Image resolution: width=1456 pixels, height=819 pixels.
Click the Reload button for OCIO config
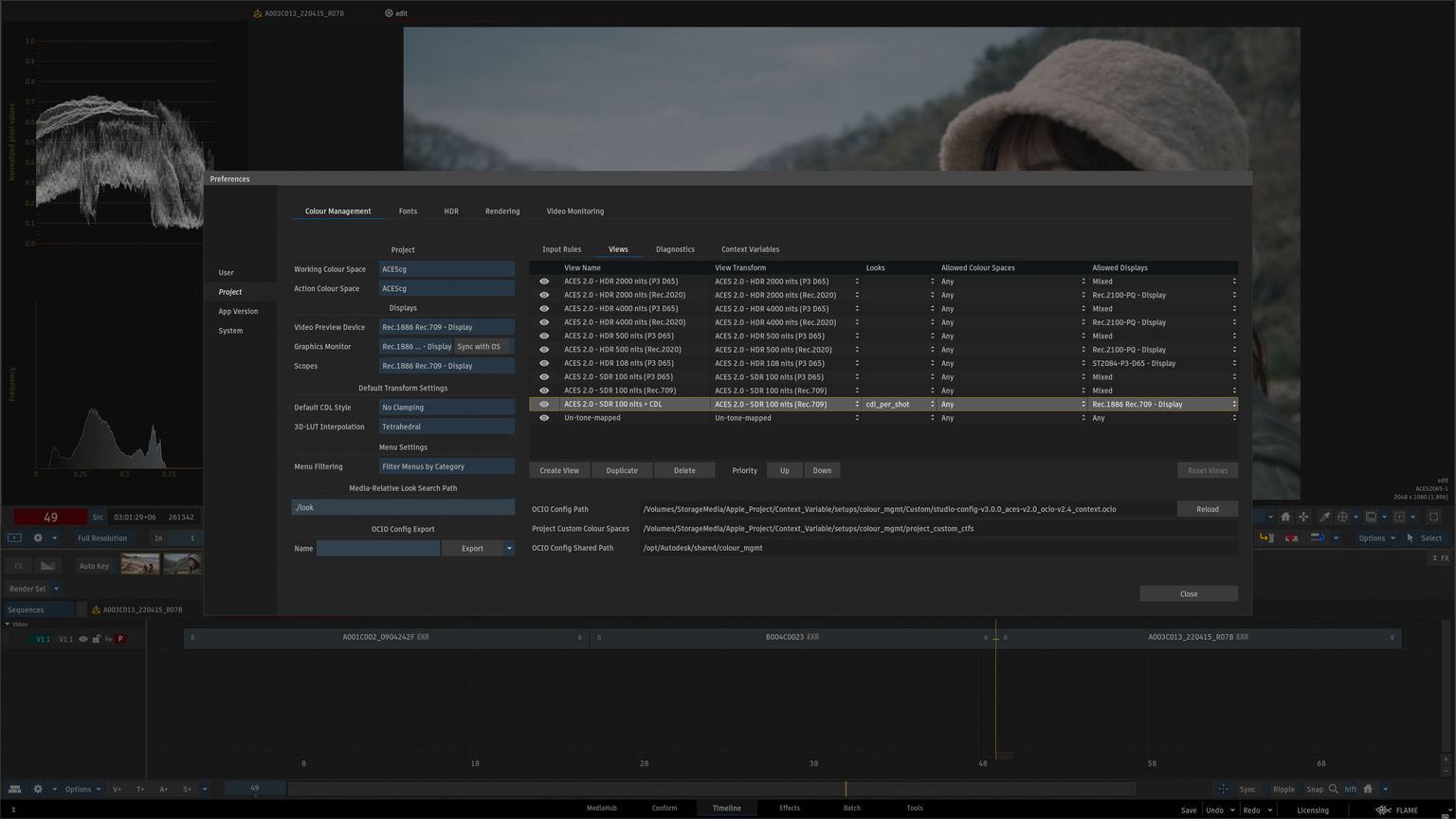(1207, 509)
